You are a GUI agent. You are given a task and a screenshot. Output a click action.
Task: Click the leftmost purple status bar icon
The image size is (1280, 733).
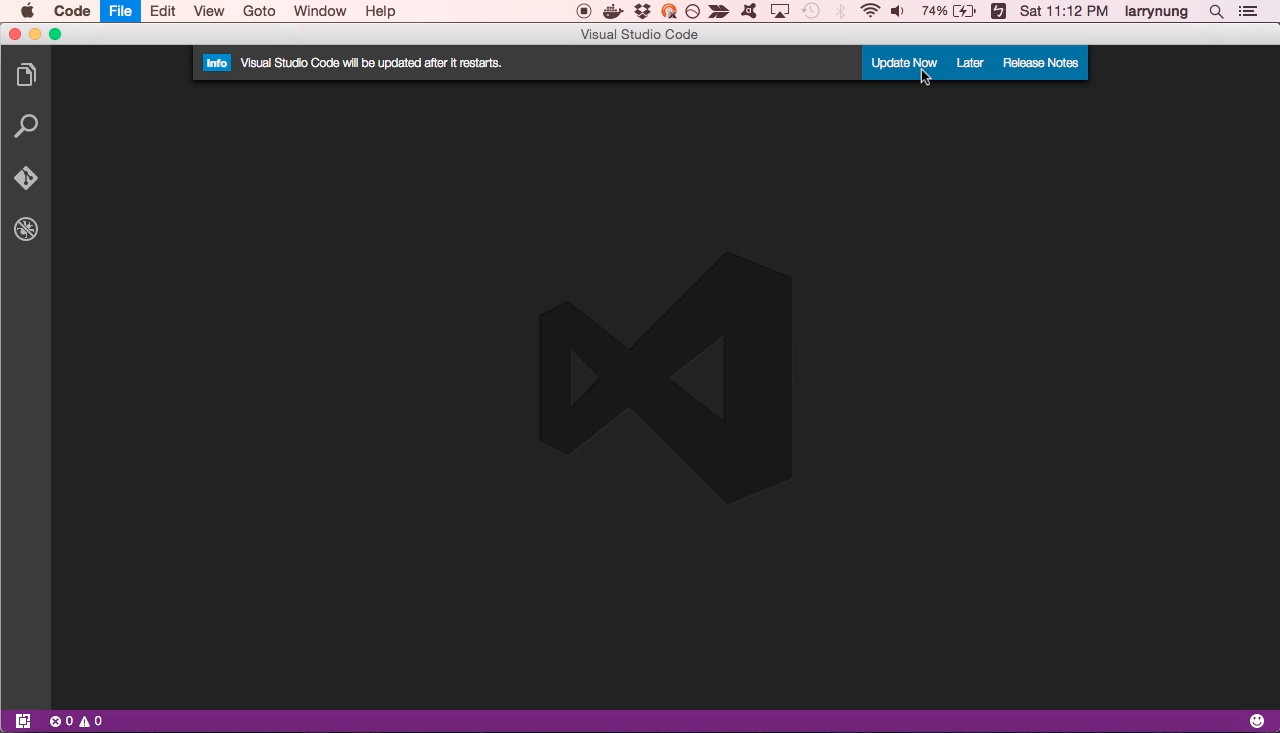[x=23, y=721]
